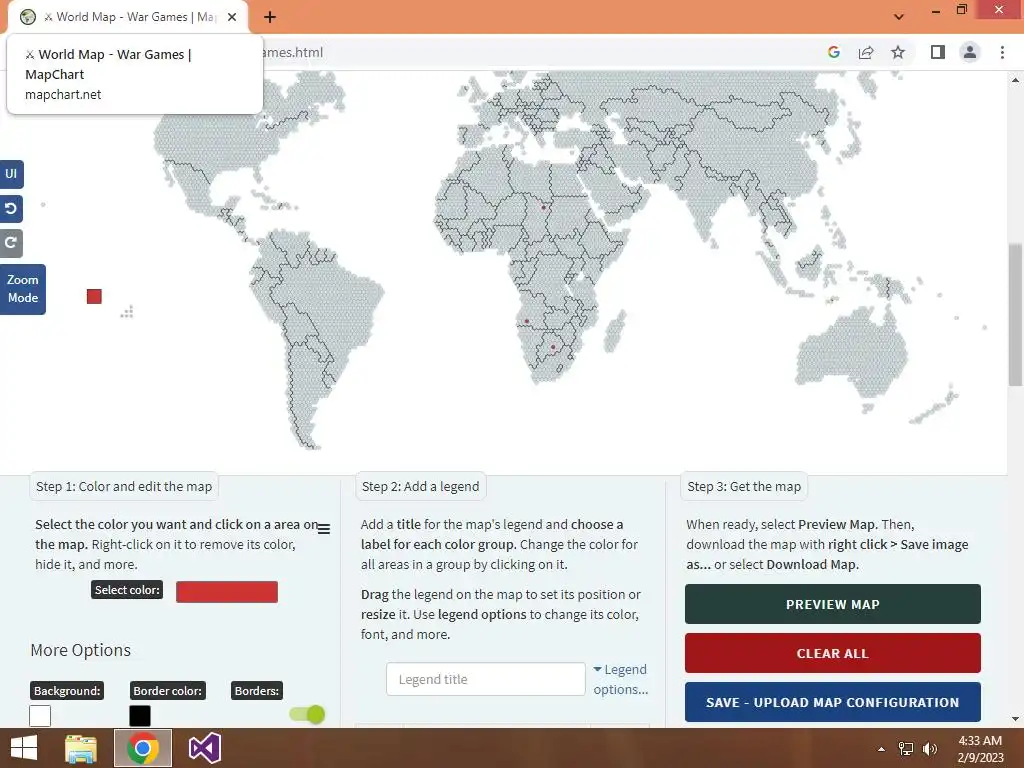Click the red legend square on the map
This screenshot has height=768, width=1024.
pos(94,296)
